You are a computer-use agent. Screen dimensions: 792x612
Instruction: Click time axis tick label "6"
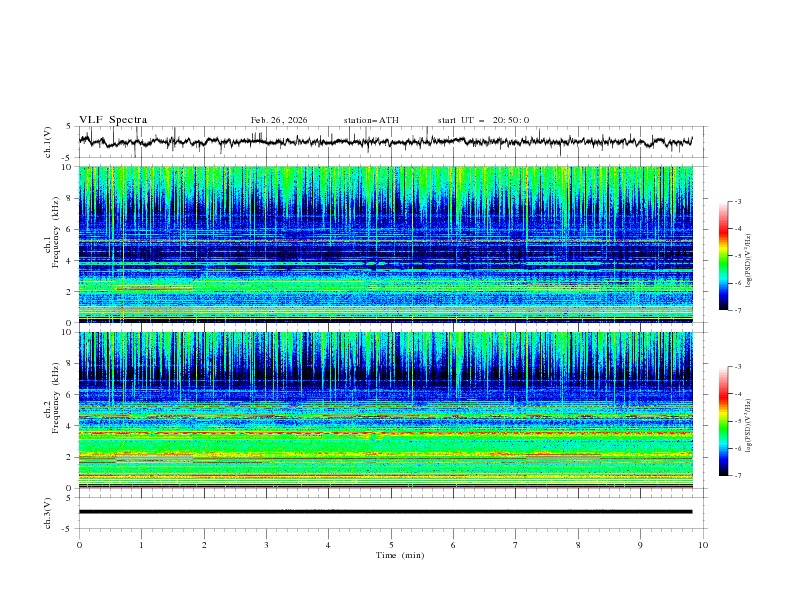(x=453, y=545)
